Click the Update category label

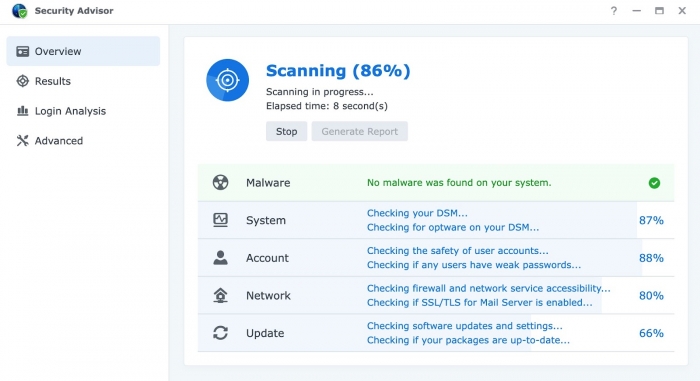[265, 333]
